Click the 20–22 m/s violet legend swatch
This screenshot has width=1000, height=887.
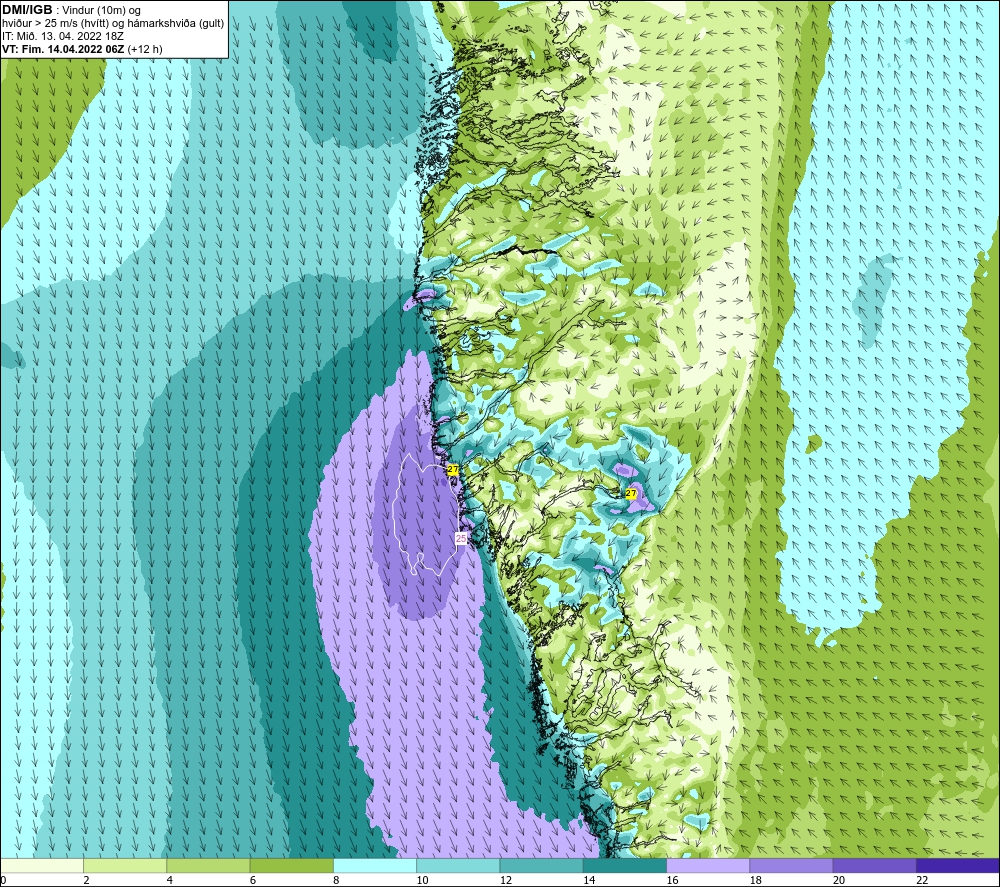click(874, 865)
